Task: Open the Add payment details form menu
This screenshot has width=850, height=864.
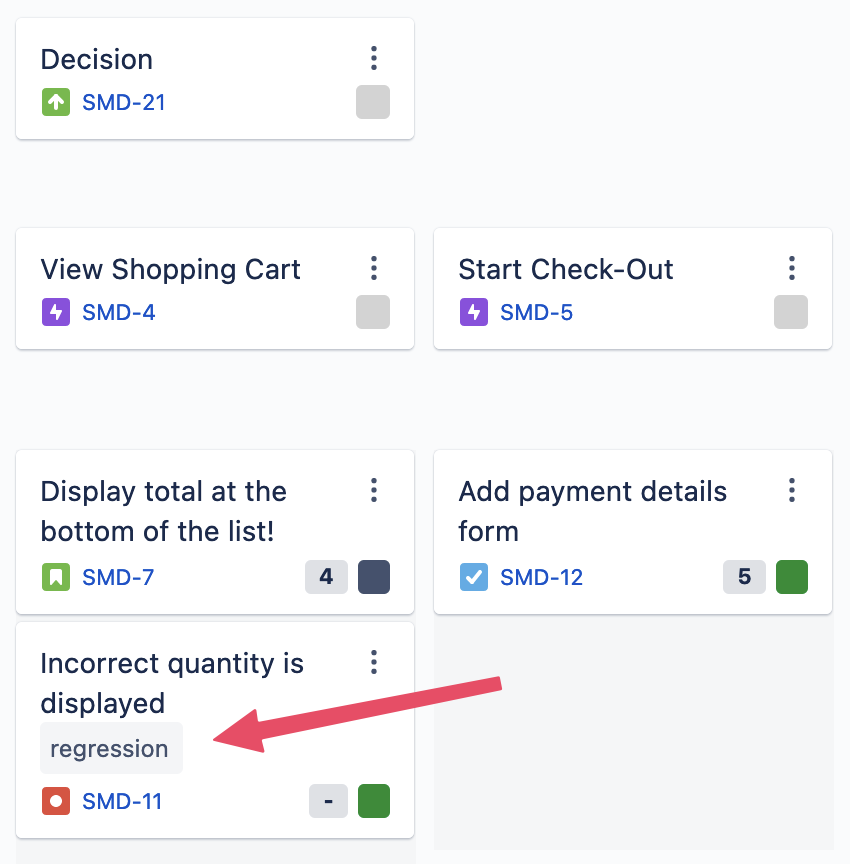Action: coord(792,490)
